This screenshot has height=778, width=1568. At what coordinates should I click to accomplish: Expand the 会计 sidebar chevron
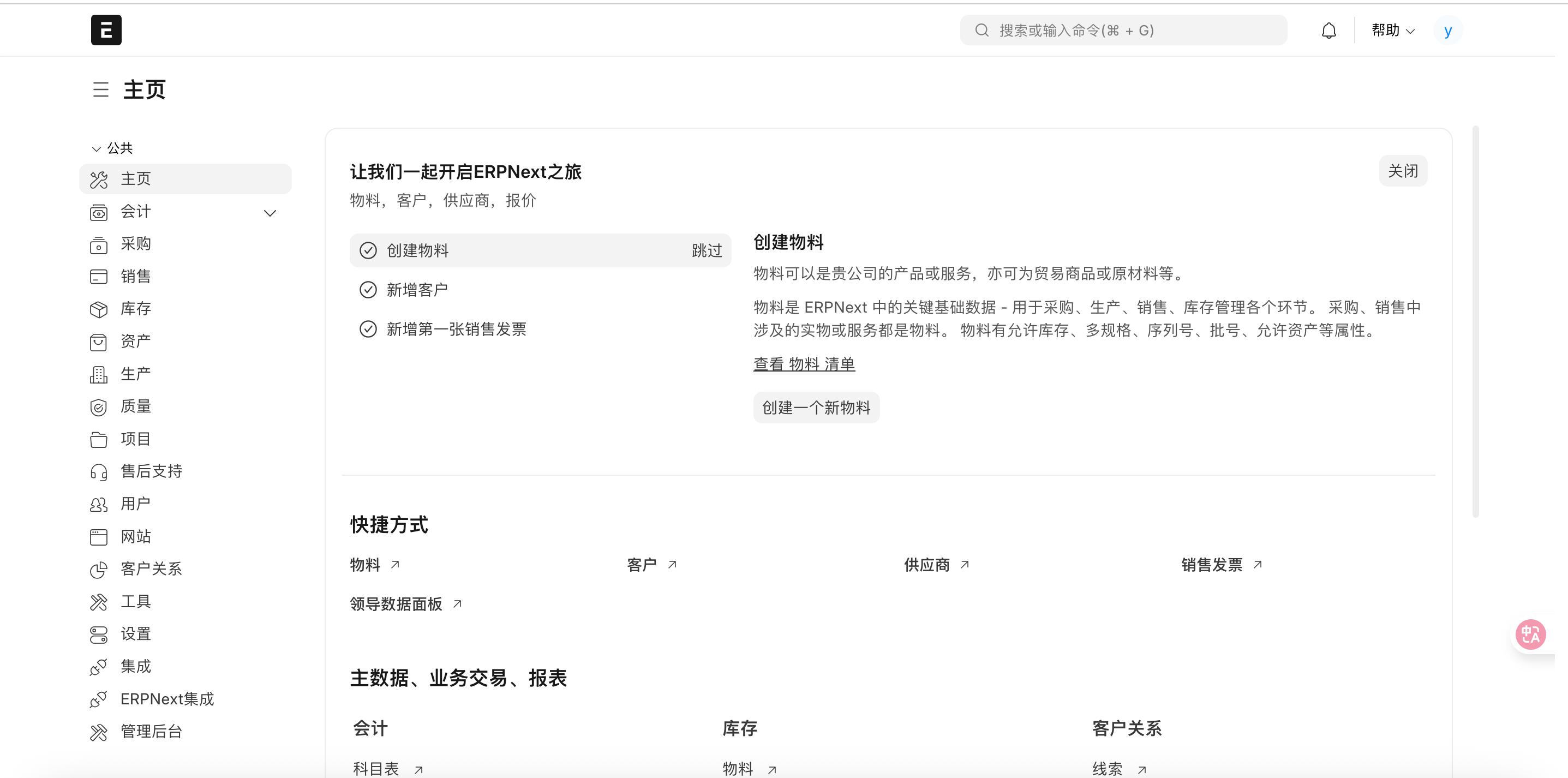click(270, 212)
